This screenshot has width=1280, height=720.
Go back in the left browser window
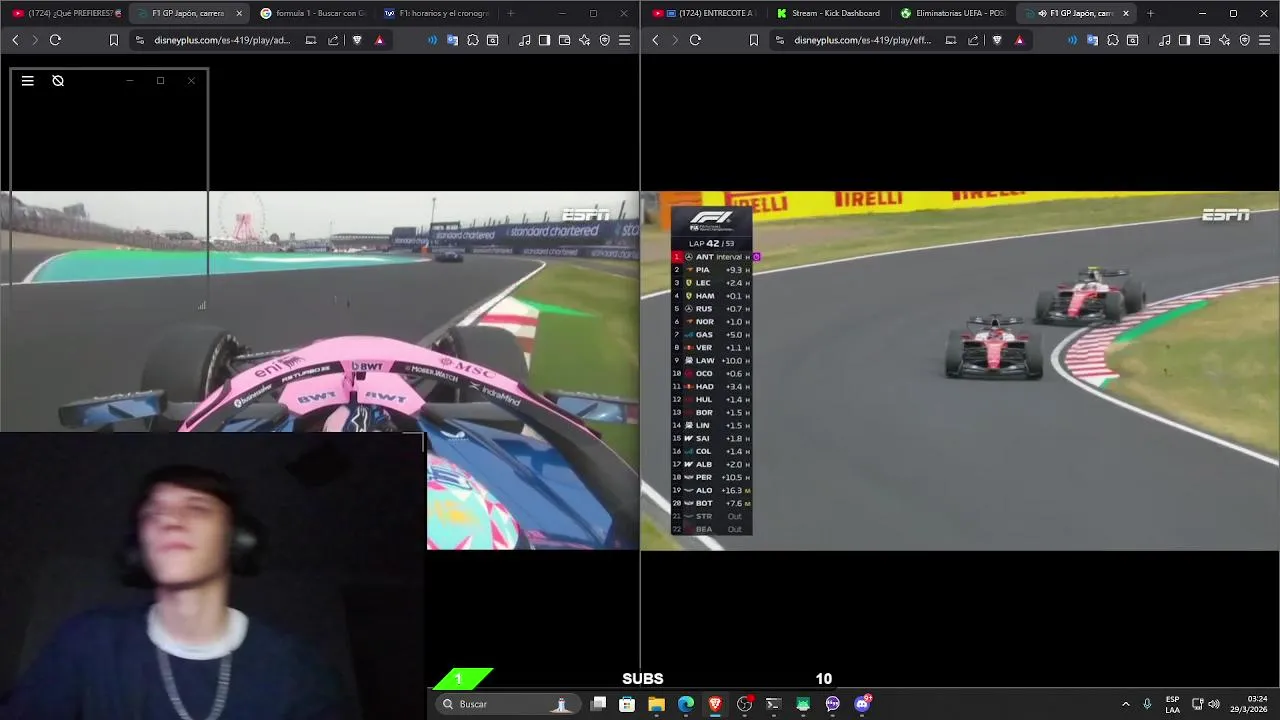click(x=15, y=40)
